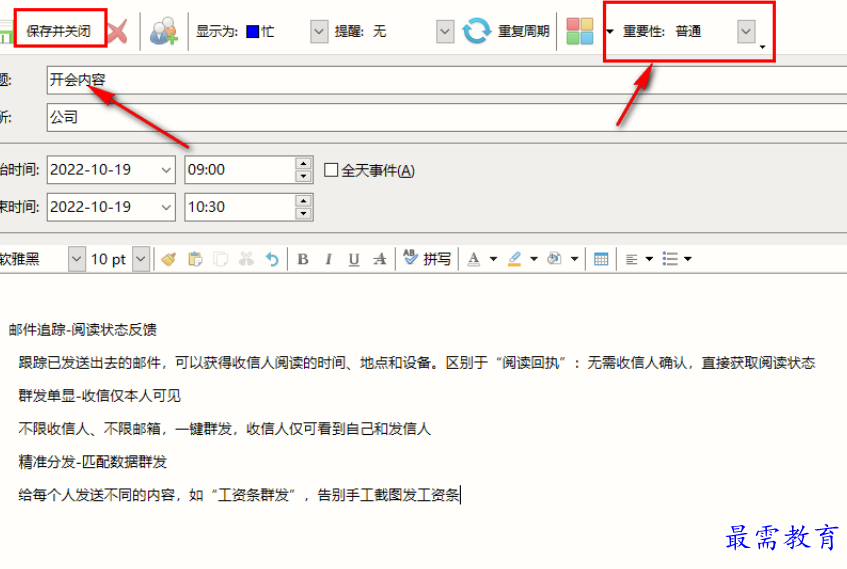Toggle the All day event checkbox
The width and height of the screenshot is (847, 569).
[331, 170]
